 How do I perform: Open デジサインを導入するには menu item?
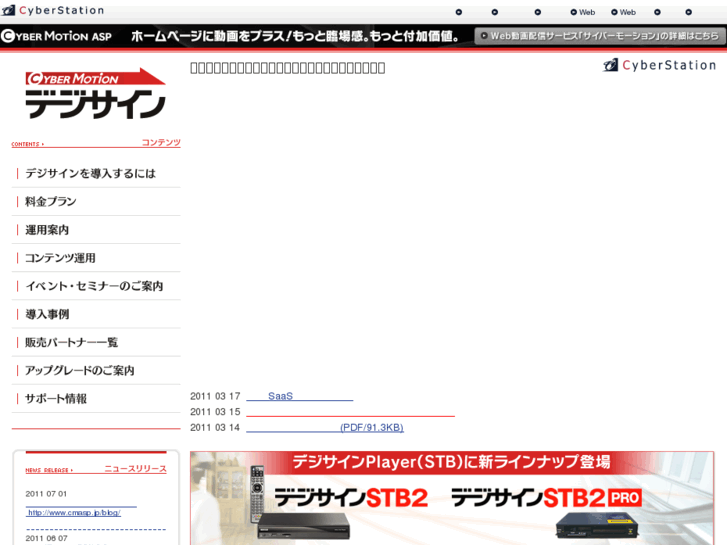click(96, 173)
